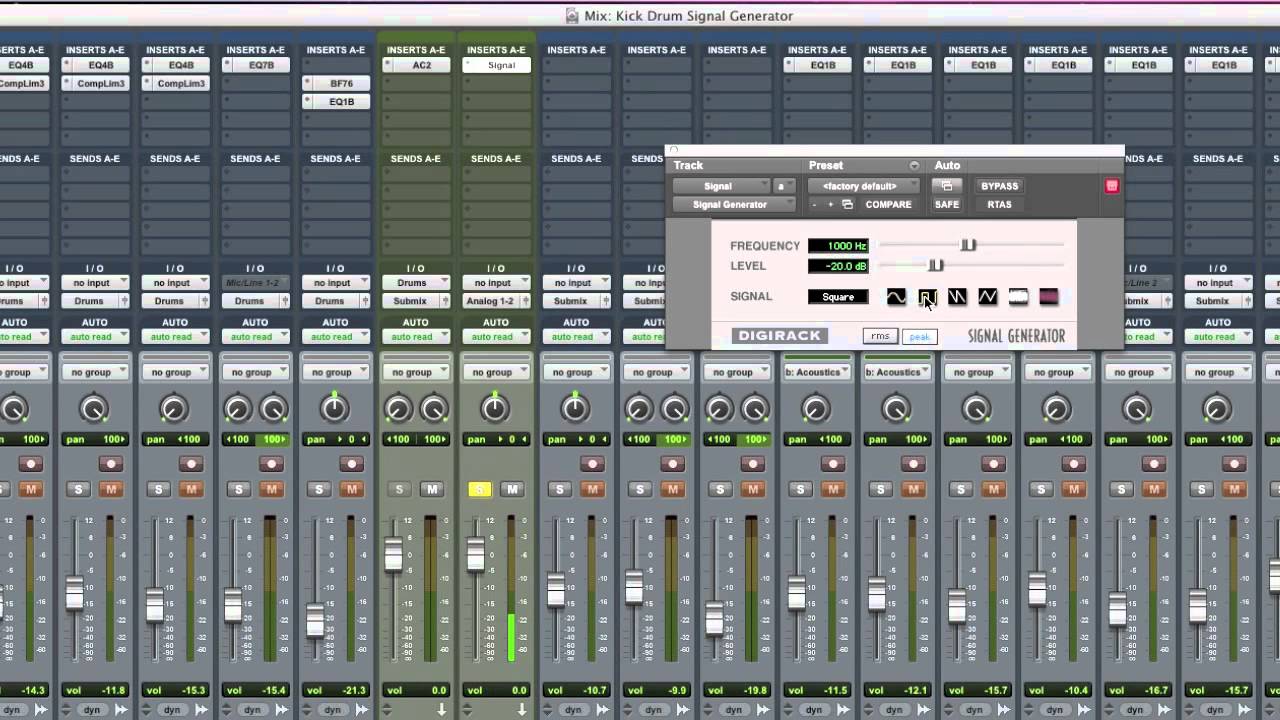1280x720 pixels.
Task: Open the AC2 insert slot
Action: click(416, 65)
